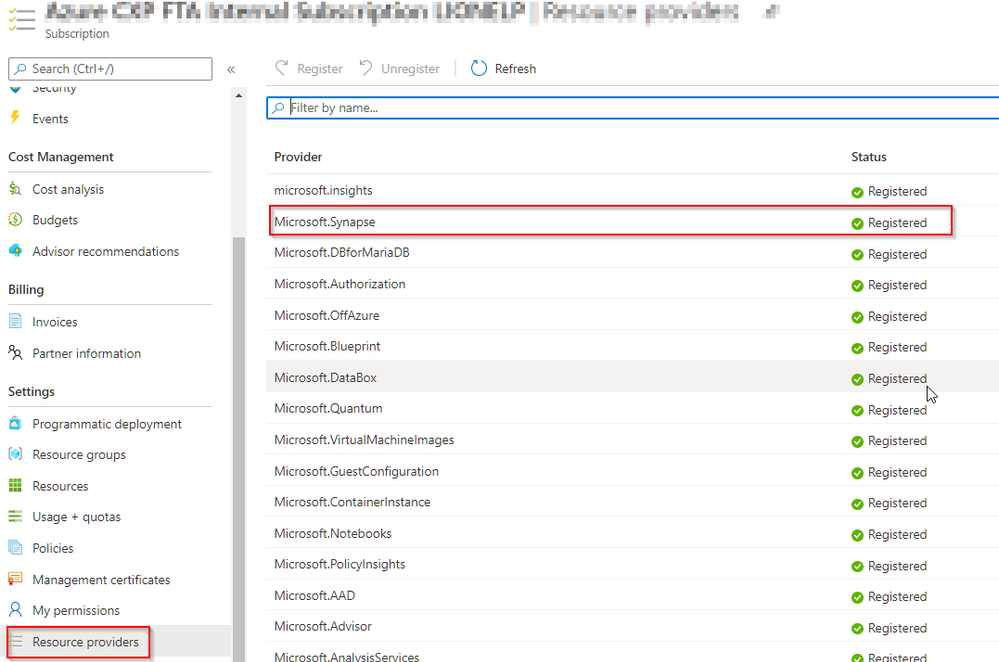Click the Register button
This screenshot has height=662, width=999.
309,68
